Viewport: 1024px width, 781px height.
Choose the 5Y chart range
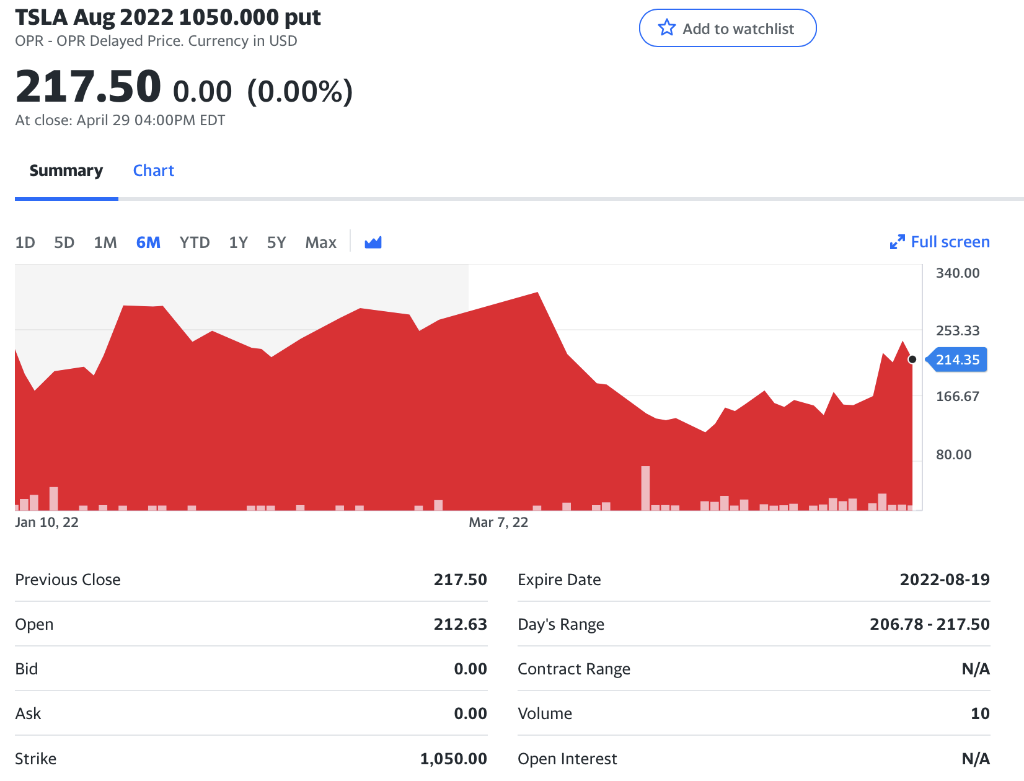coord(276,242)
